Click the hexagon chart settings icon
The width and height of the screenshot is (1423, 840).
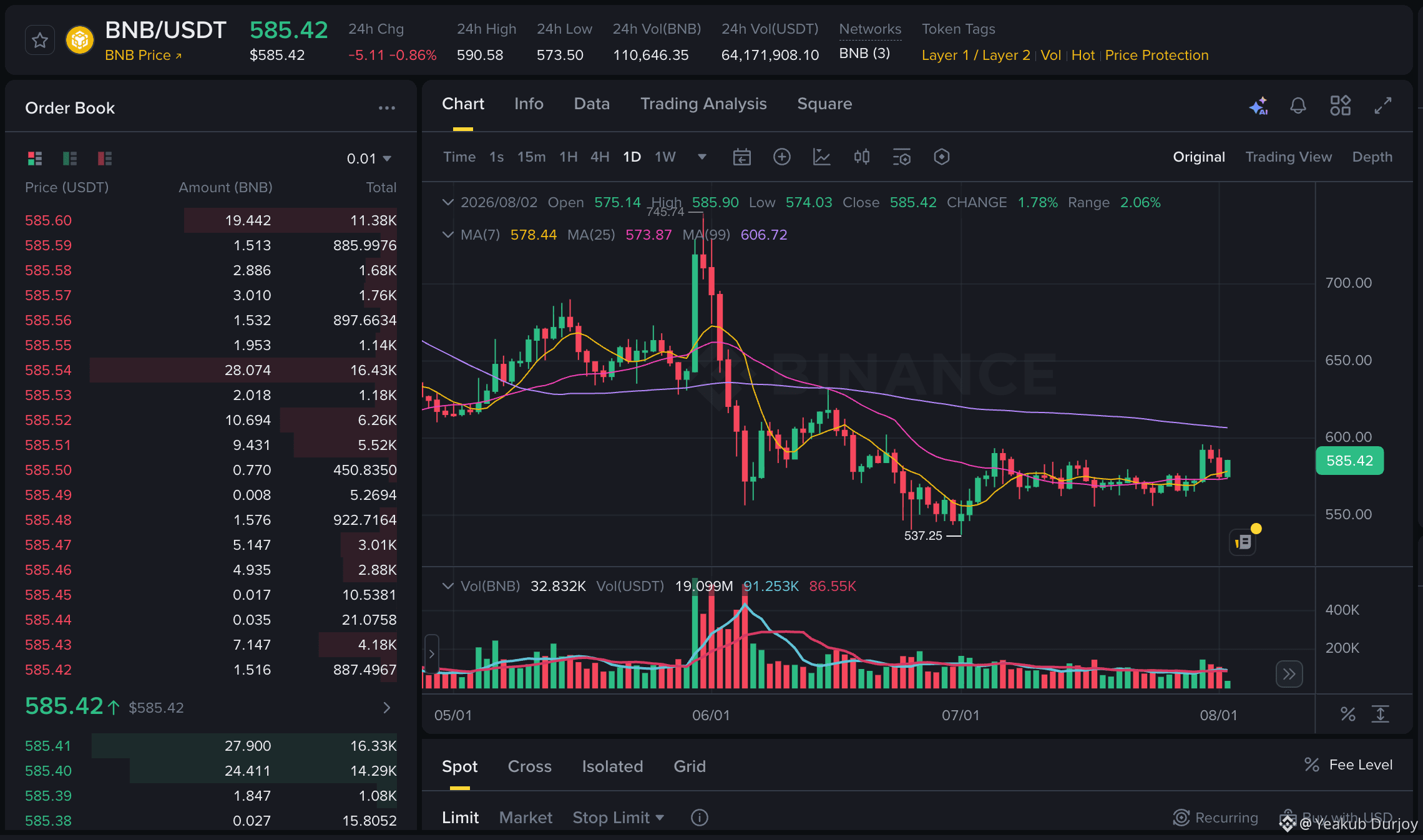pos(942,157)
